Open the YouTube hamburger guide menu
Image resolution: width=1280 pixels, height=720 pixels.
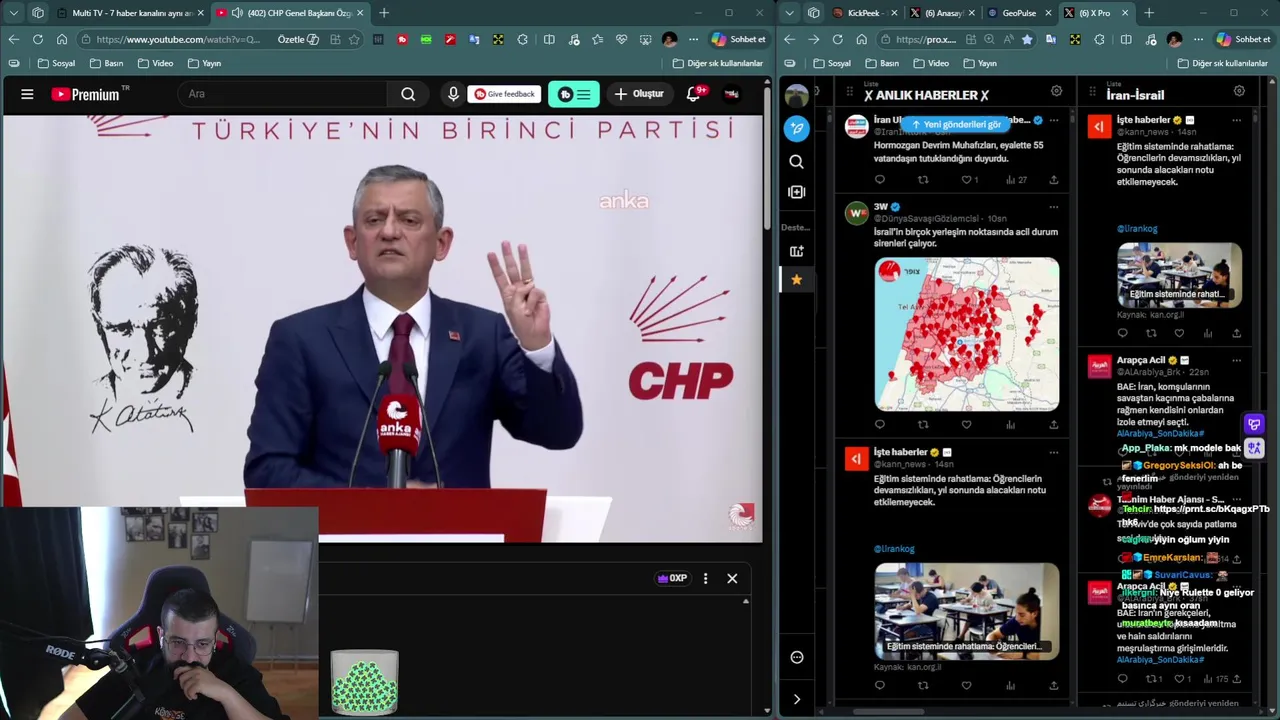tap(27, 94)
